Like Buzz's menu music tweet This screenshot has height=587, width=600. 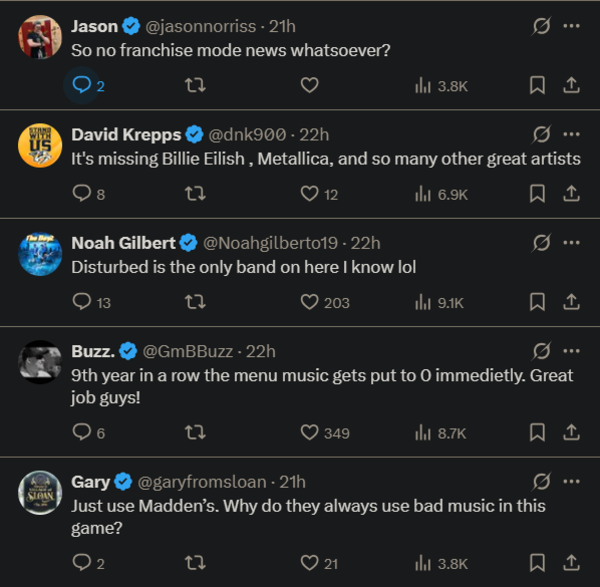coord(310,432)
